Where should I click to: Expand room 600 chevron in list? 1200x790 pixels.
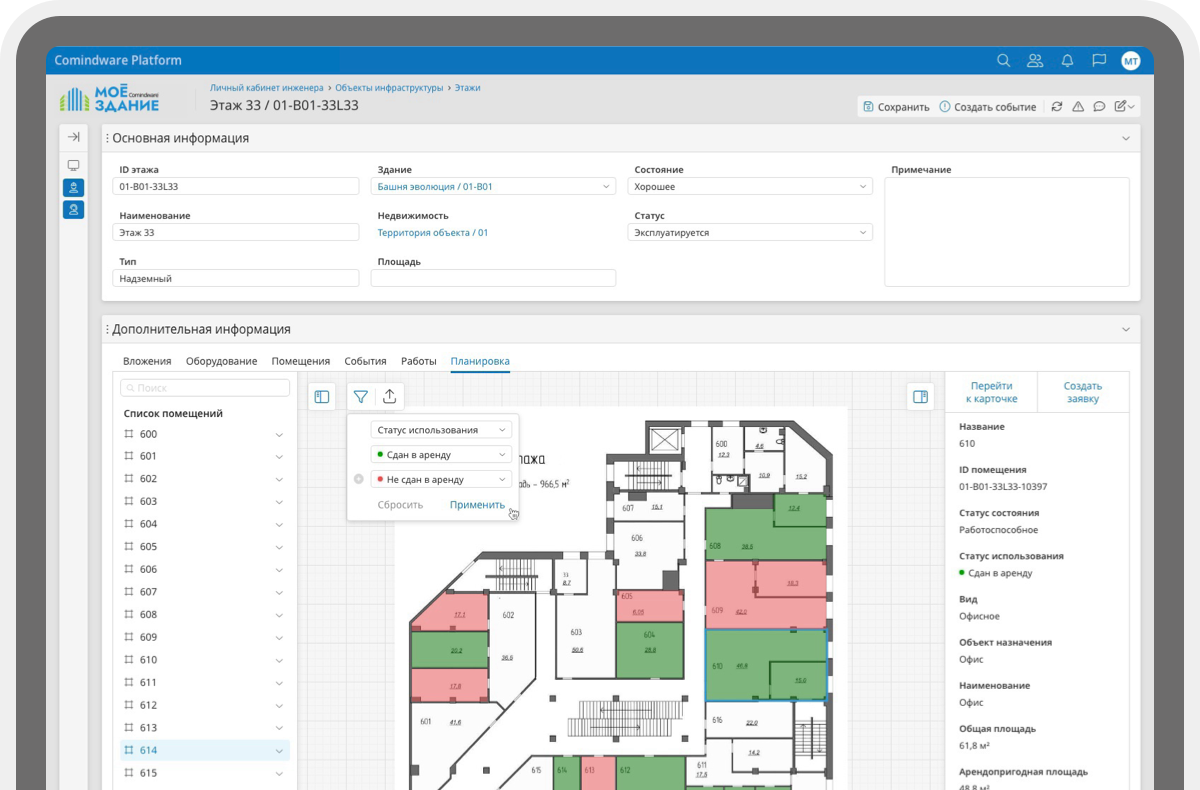pyautogui.click(x=279, y=435)
